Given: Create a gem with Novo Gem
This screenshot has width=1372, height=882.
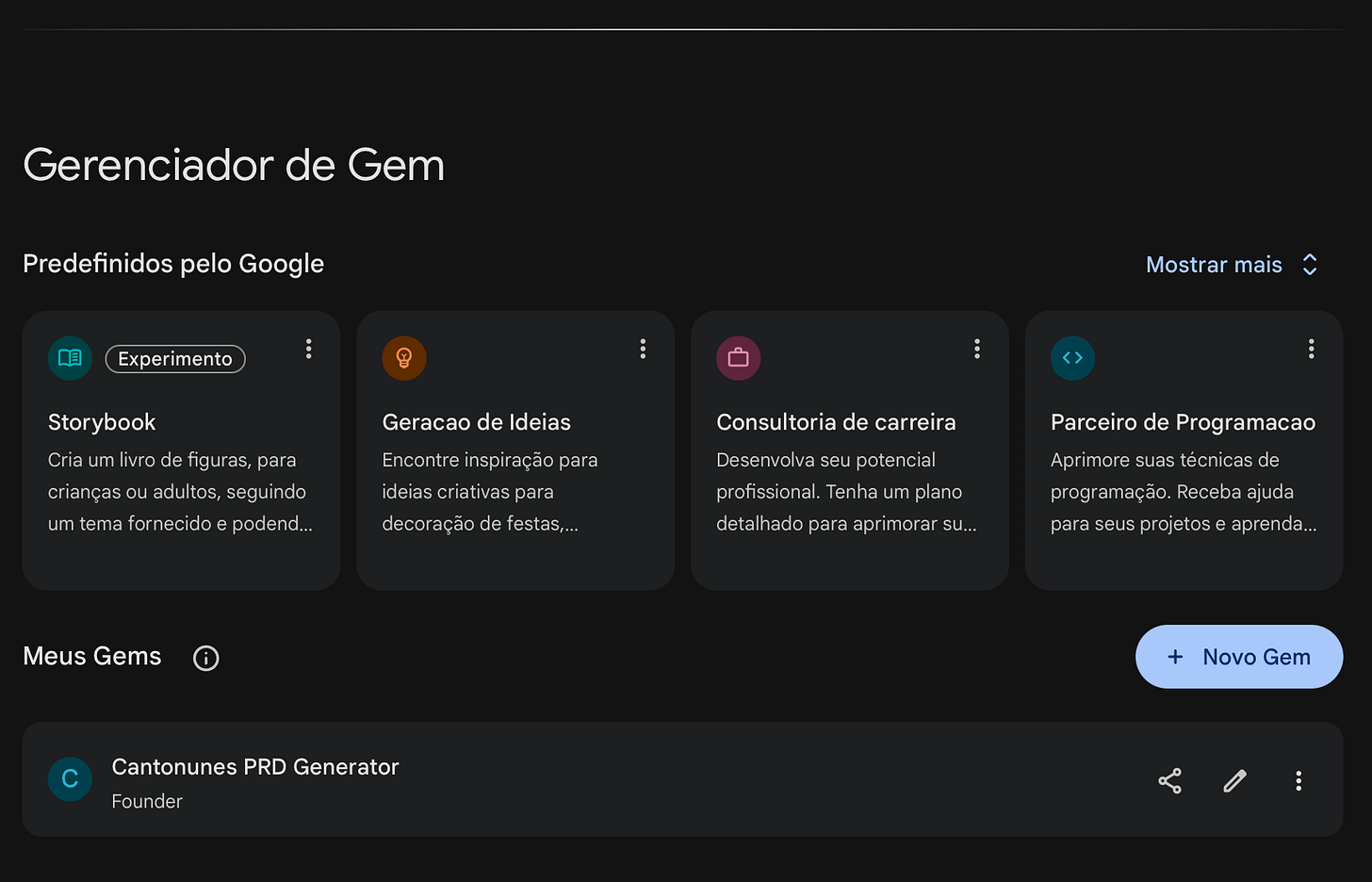Looking at the screenshot, I should (x=1239, y=657).
